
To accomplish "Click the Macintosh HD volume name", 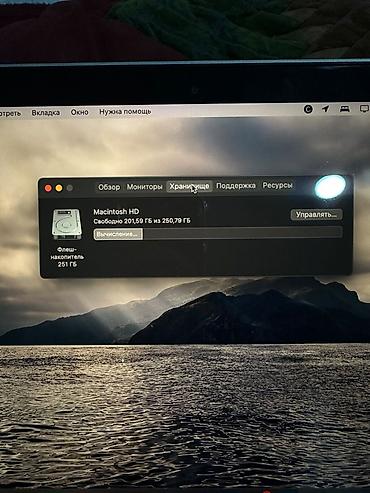I will pos(116,211).
